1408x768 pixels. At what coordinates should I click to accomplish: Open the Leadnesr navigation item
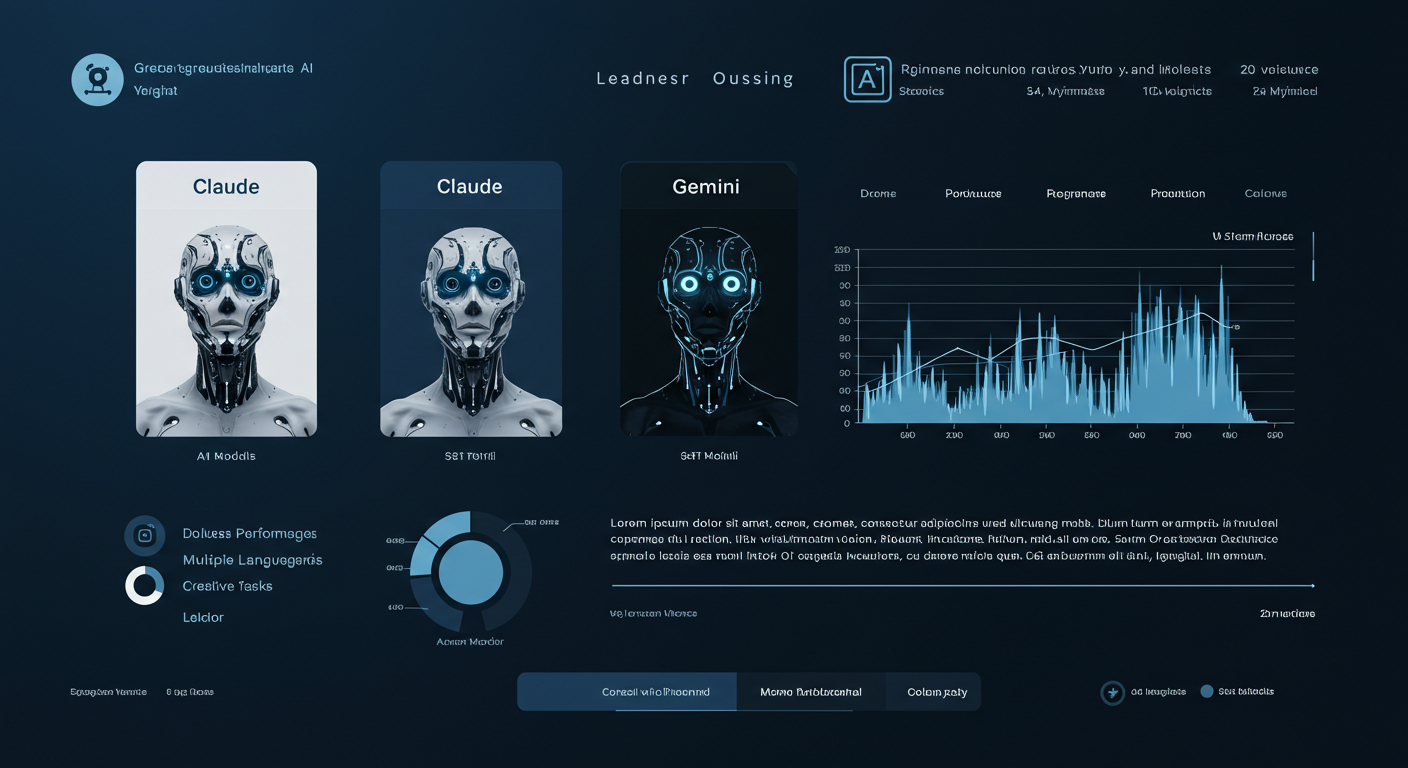[642, 79]
